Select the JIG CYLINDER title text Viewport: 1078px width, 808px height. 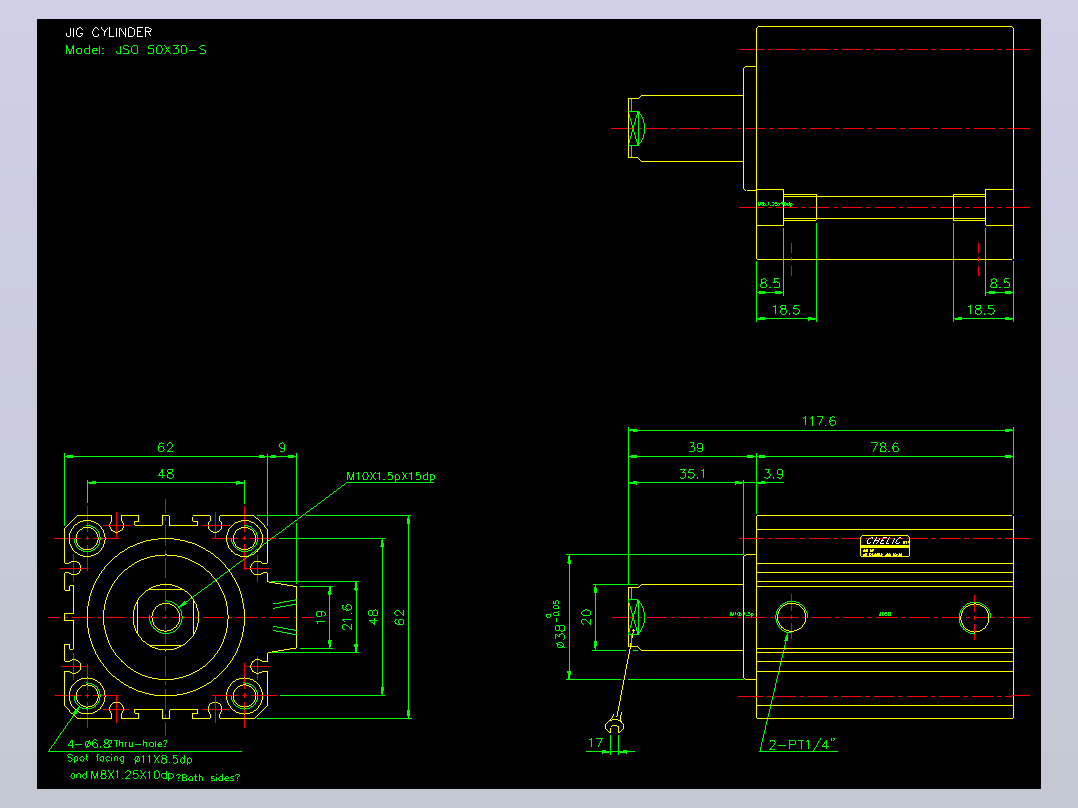109,32
